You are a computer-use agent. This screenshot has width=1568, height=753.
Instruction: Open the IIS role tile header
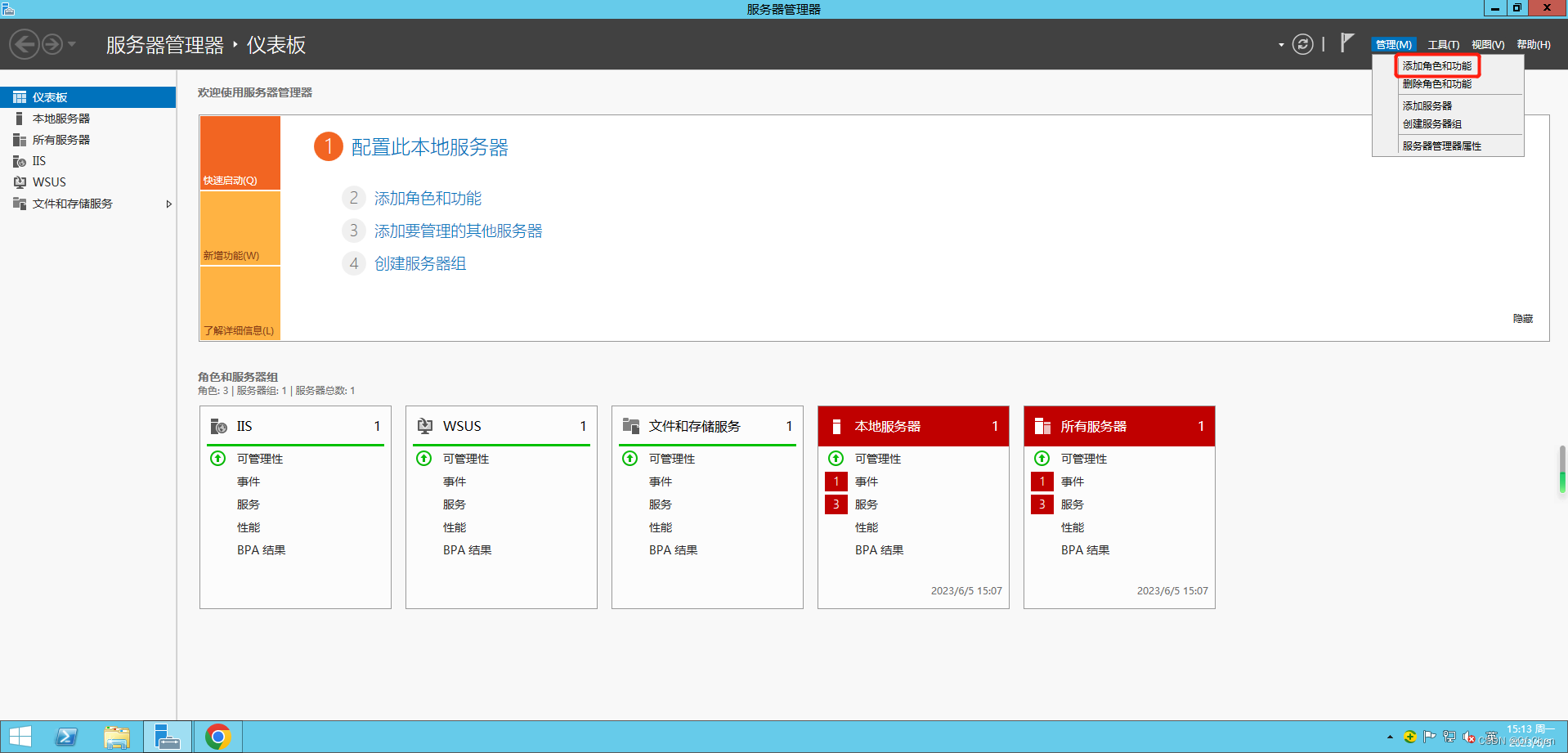click(x=295, y=426)
